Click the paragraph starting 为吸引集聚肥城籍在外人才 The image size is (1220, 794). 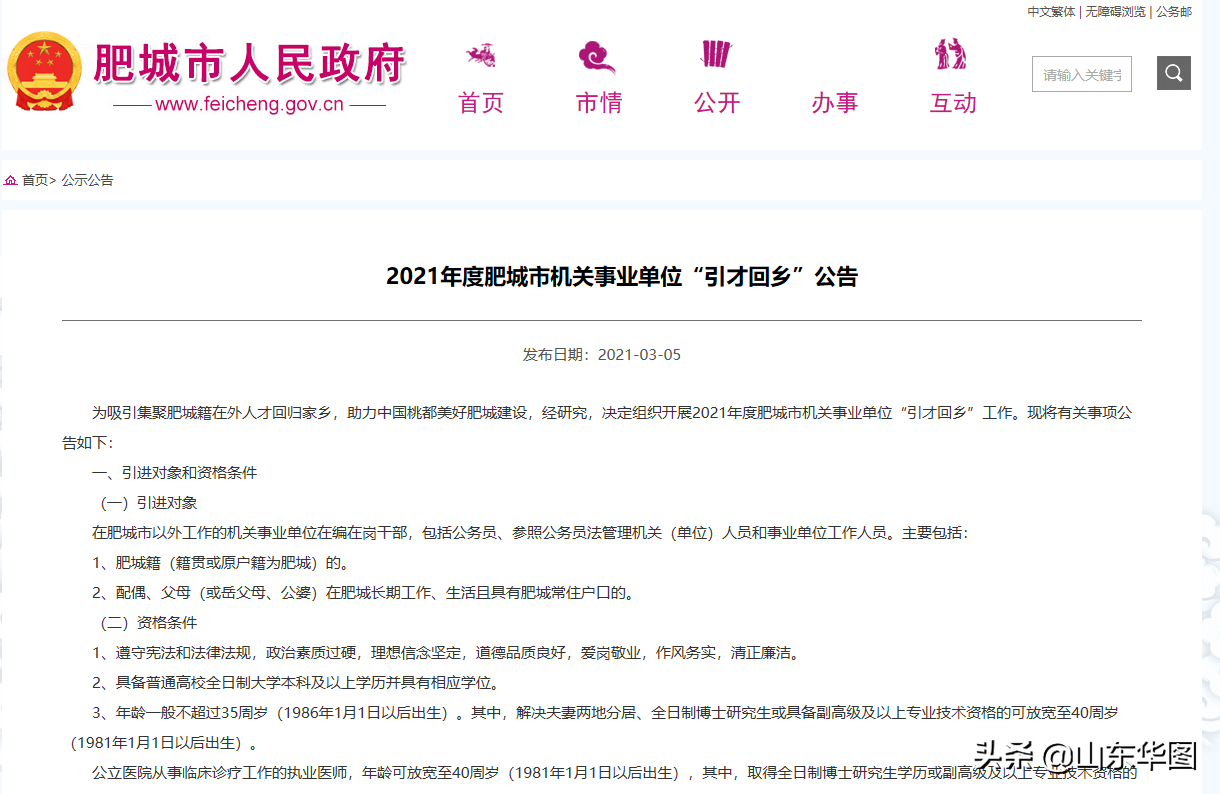pyautogui.click(x=597, y=427)
